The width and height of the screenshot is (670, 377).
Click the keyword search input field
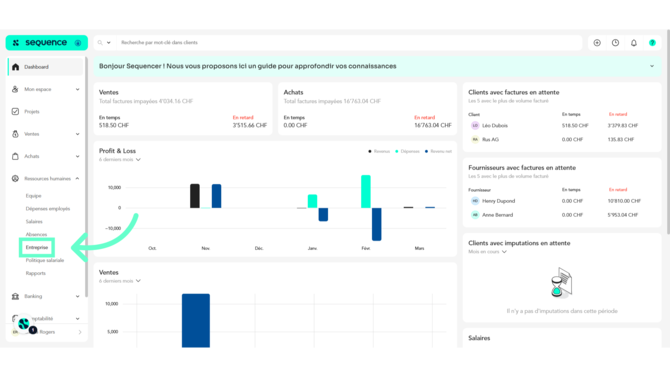click(349, 43)
